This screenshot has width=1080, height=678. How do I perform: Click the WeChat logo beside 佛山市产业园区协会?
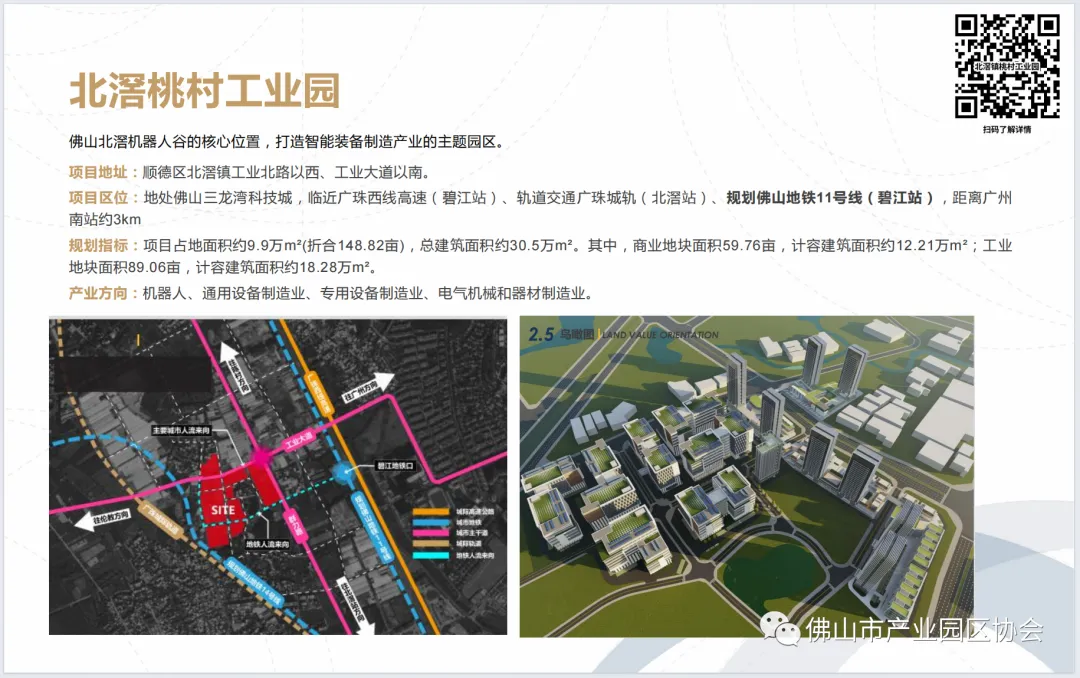click(781, 628)
